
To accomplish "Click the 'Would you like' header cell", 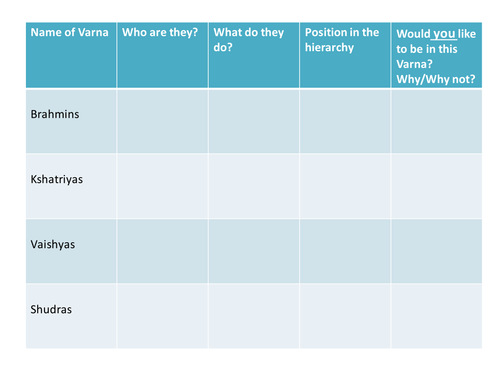I will pos(437,55).
